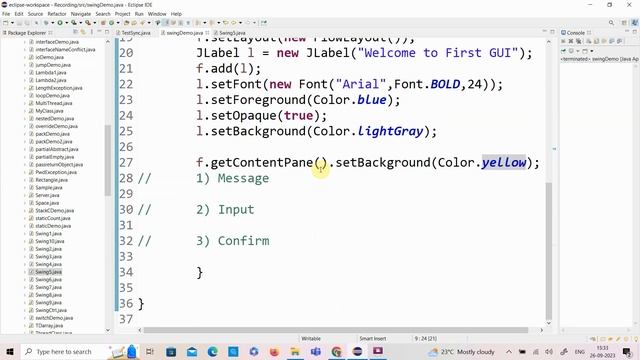640x360 pixels.
Task: Maximize the Console view
Action: point(635,32)
